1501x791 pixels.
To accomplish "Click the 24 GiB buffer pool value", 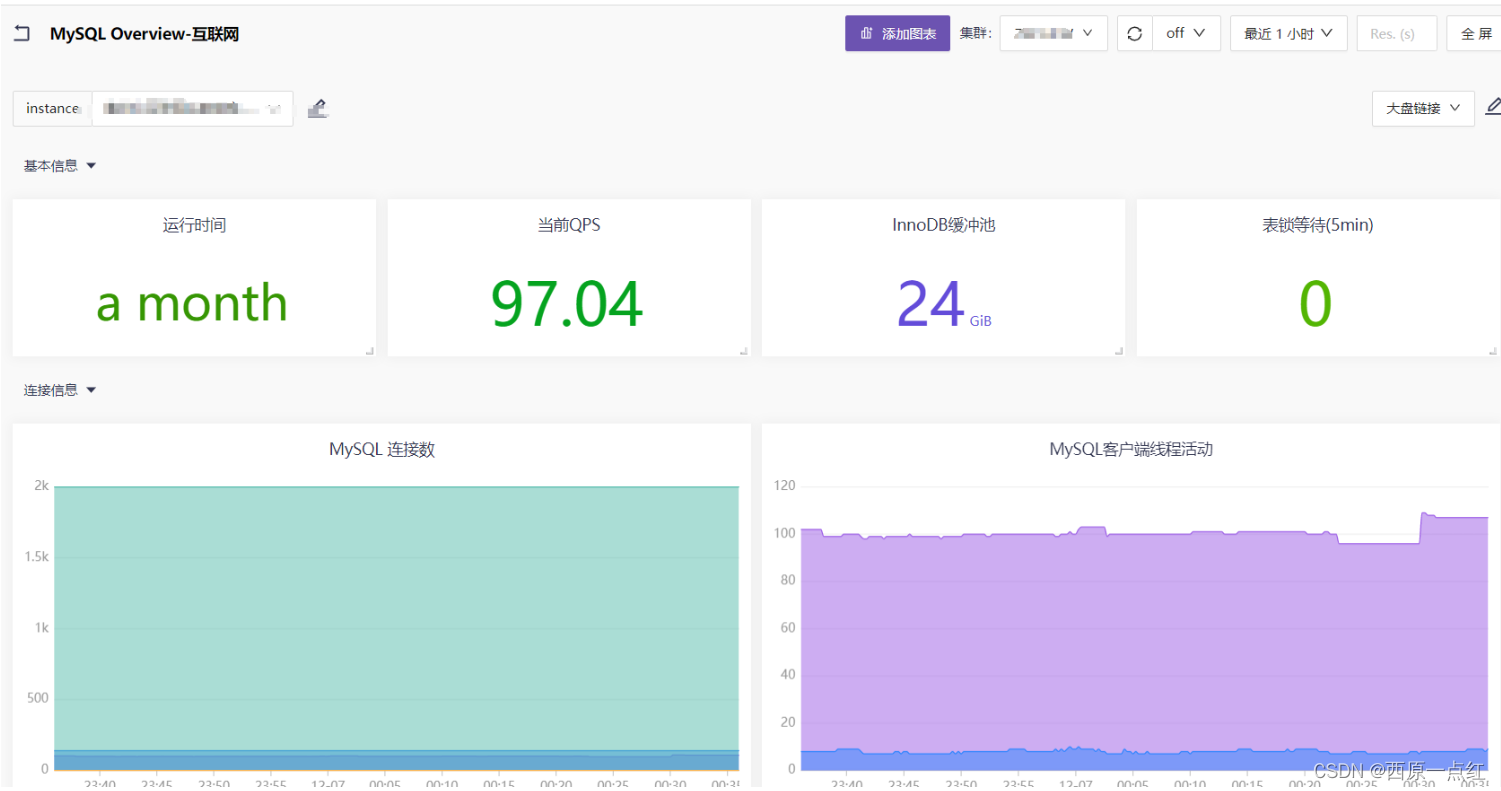I will 943,304.
